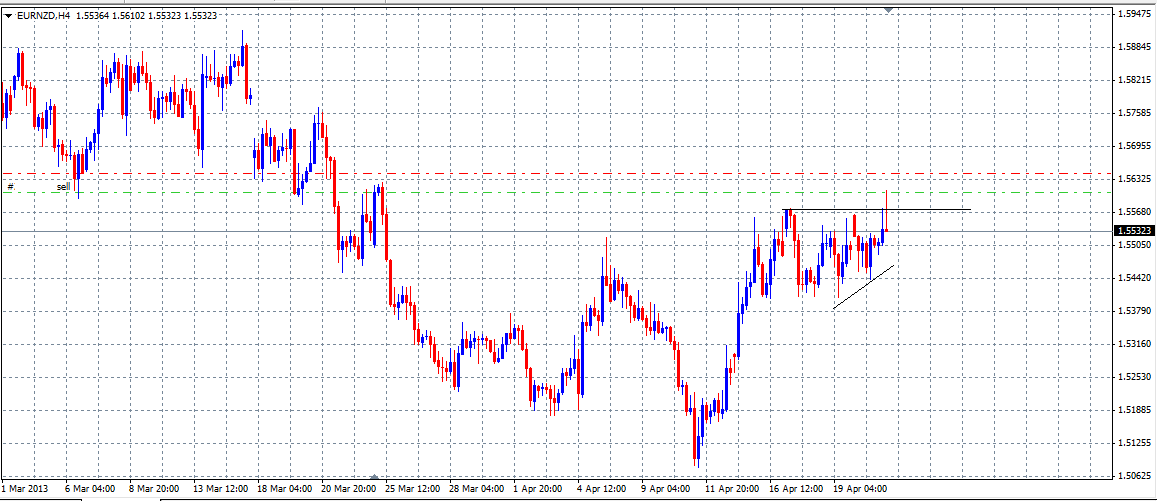Open the EURNZD,H4 chart dropdown arrow
The width and height of the screenshot is (1157, 501).
[x=9, y=16]
